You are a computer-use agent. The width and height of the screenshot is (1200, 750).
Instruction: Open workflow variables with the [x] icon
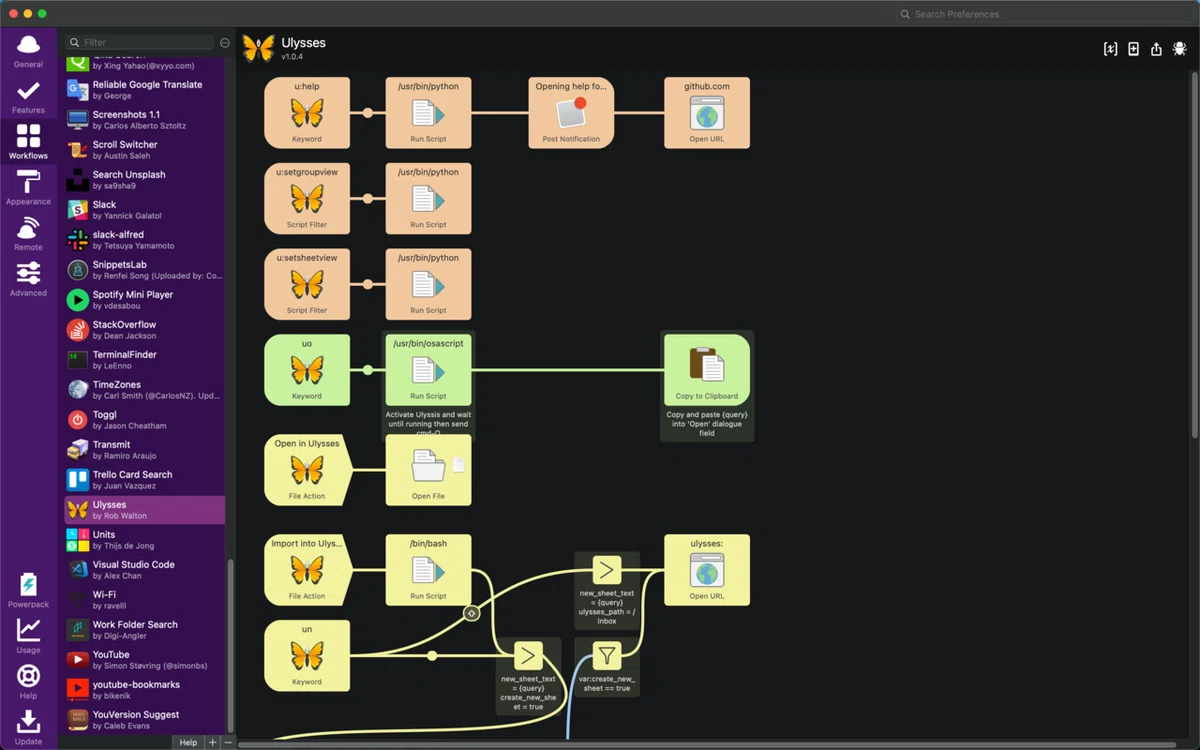1110,49
